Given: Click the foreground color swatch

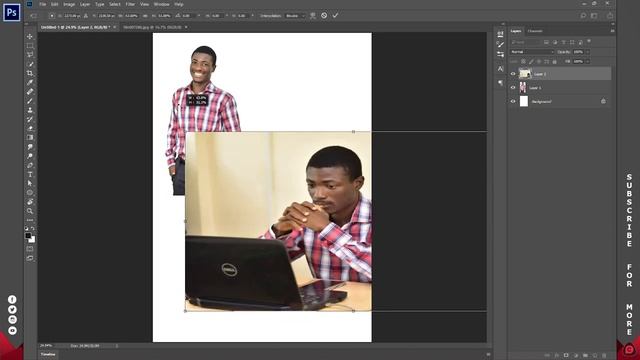Looking at the screenshot, I should pos(28,236).
